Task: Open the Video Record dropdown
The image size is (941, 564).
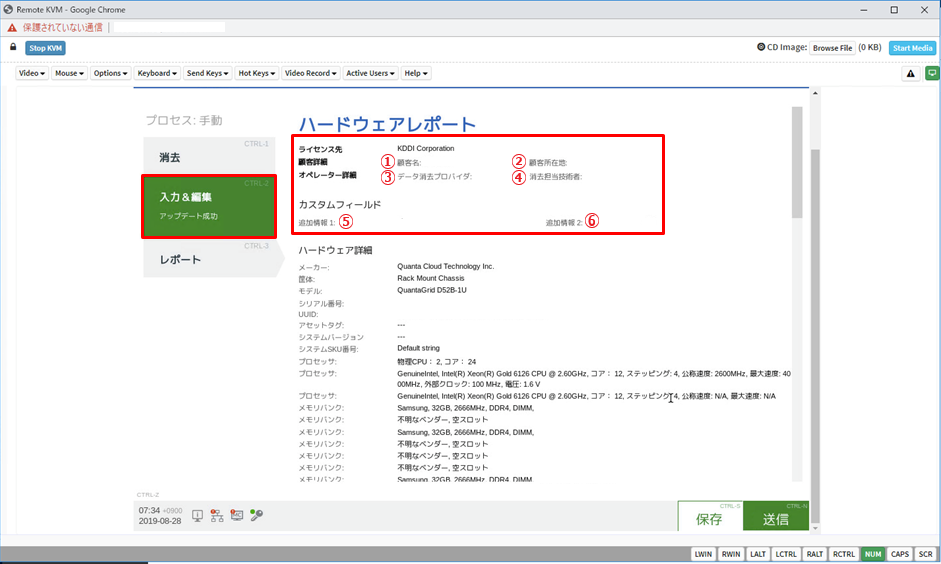Action: (x=310, y=73)
